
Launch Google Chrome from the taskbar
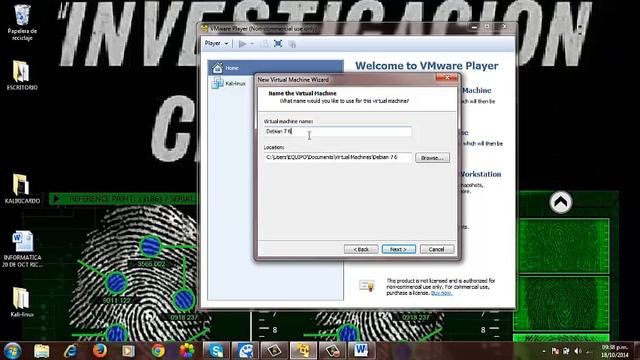click(x=158, y=351)
